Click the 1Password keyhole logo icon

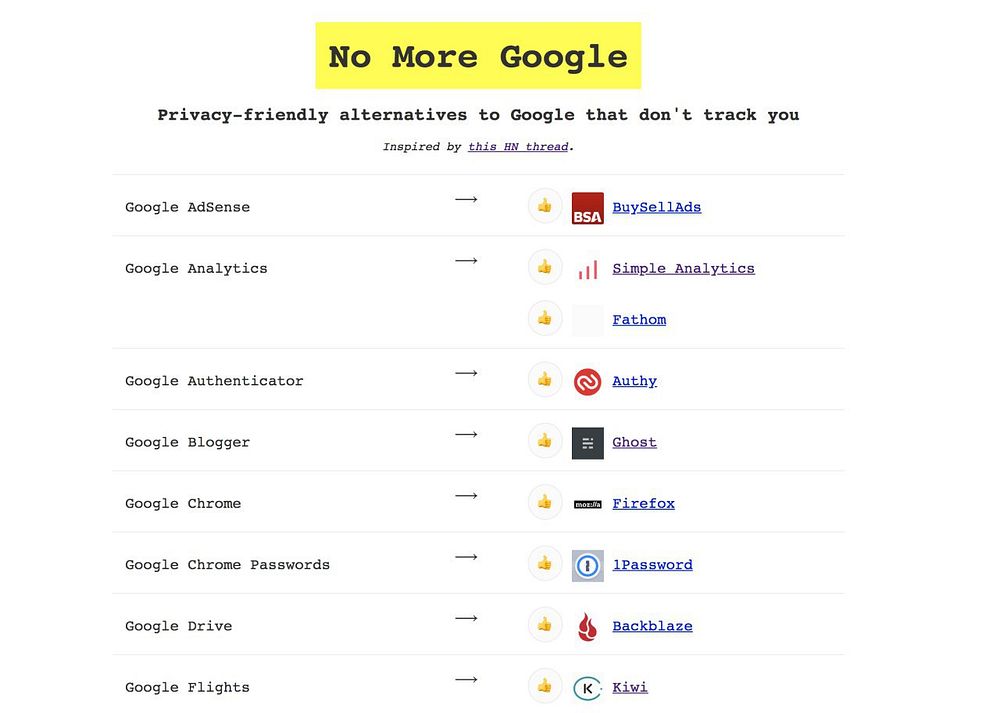click(x=588, y=565)
